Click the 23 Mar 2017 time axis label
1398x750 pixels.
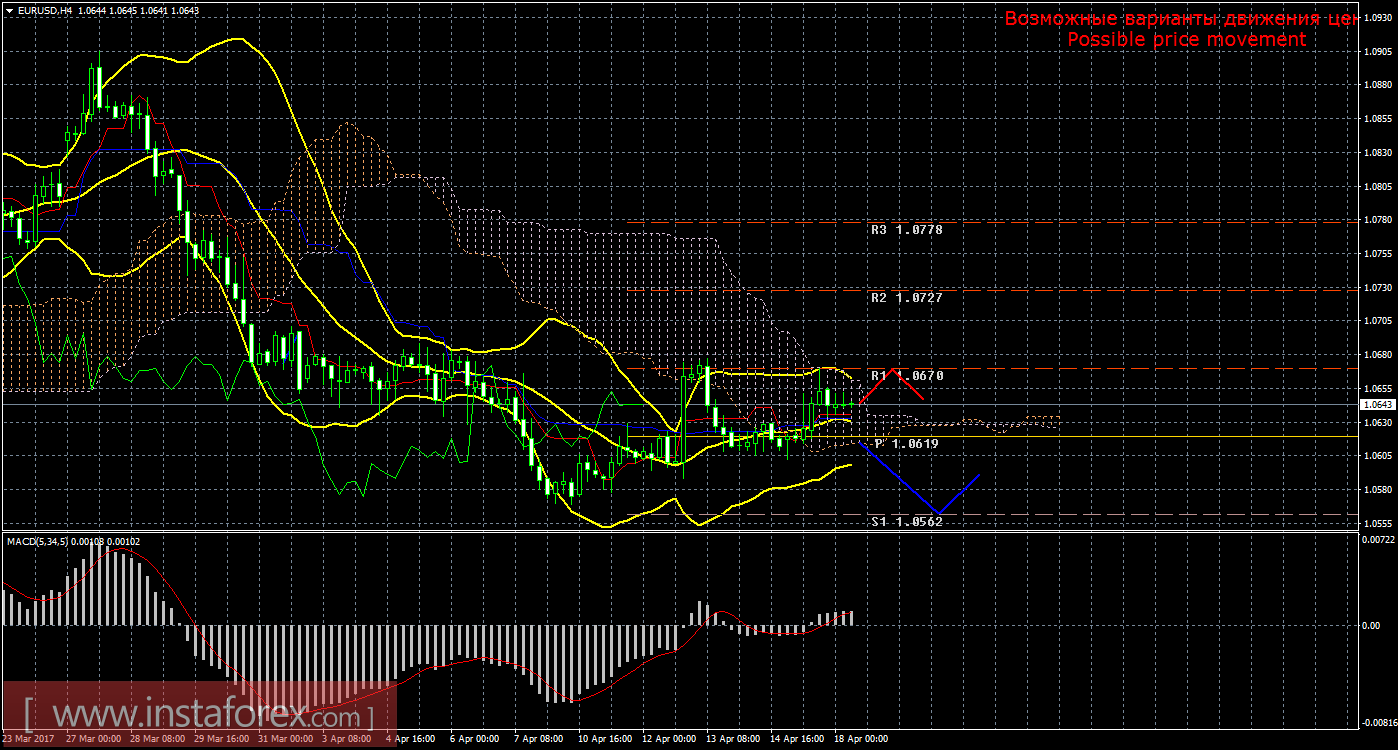coord(28,739)
